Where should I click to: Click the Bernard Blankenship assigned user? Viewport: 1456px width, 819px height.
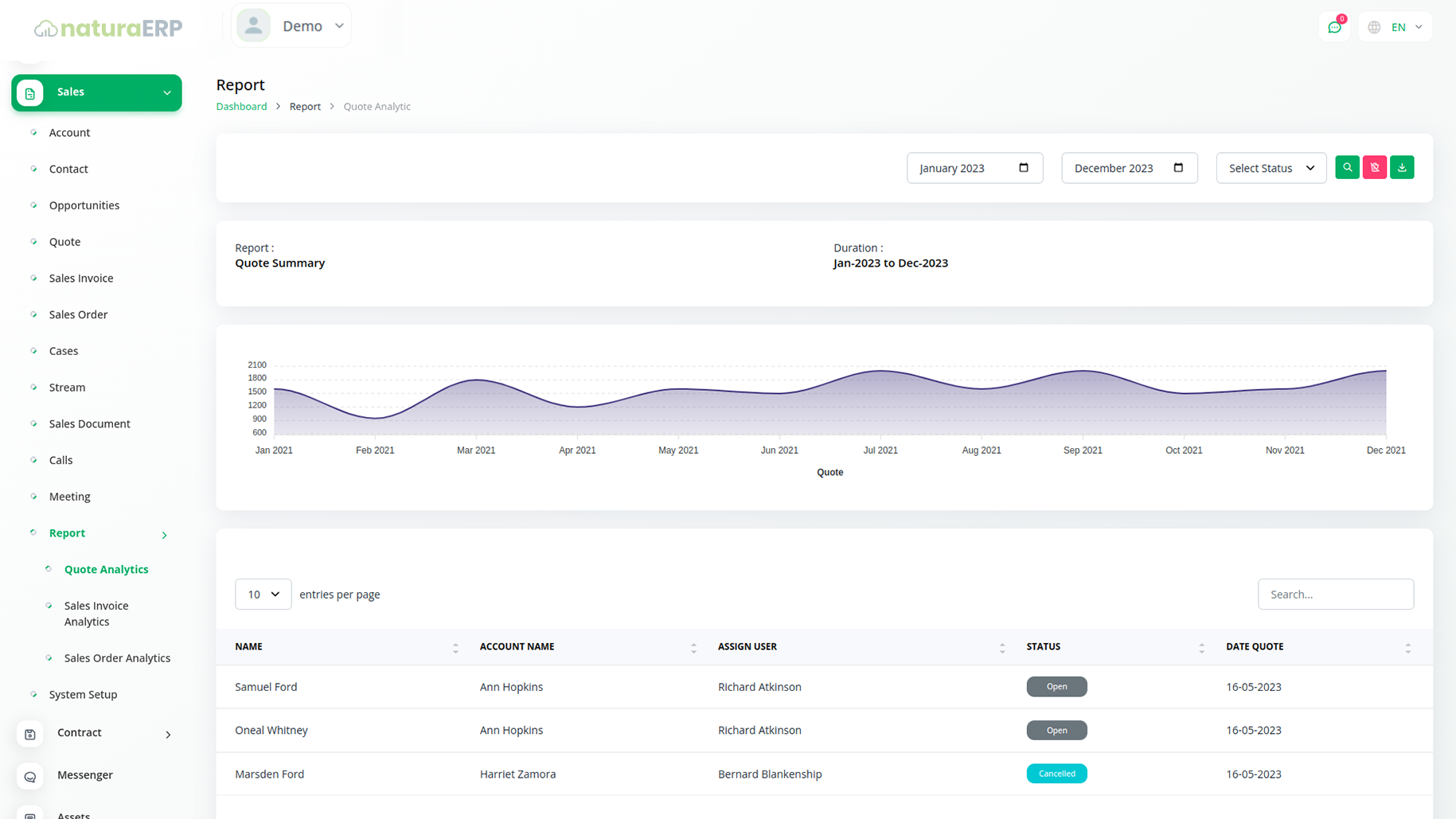tap(770, 774)
